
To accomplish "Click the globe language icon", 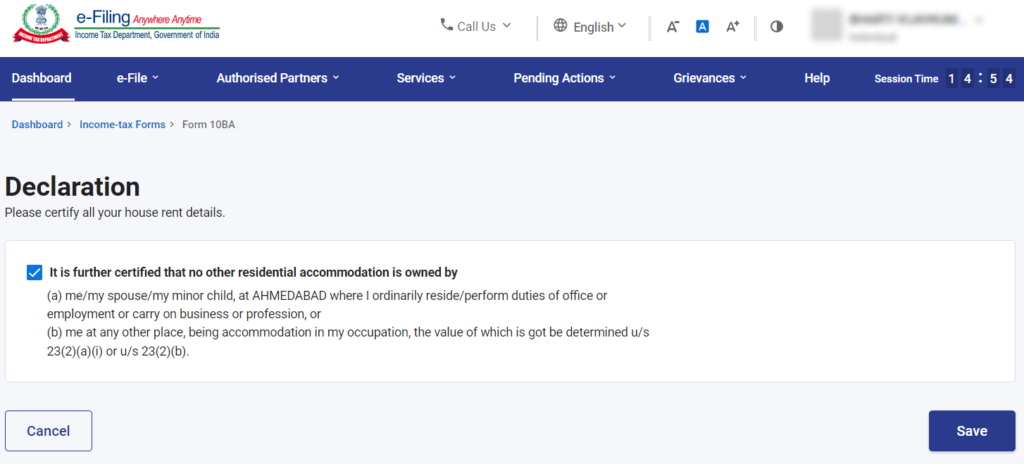I will click(561, 26).
